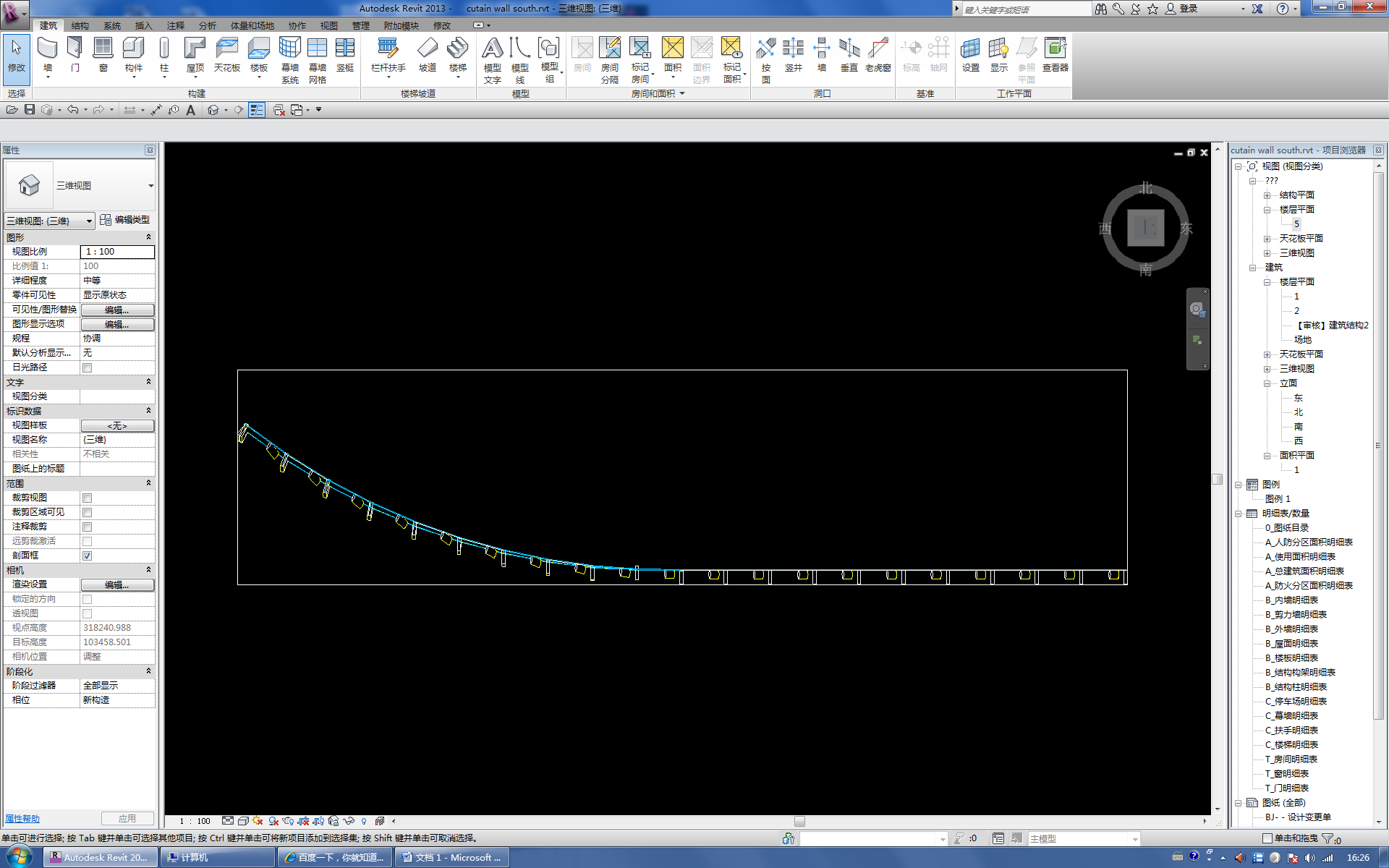The width and height of the screenshot is (1389, 868).
Task: Click the Save icon in quick access toolbar
Action: pyautogui.click(x=30, y=109)
